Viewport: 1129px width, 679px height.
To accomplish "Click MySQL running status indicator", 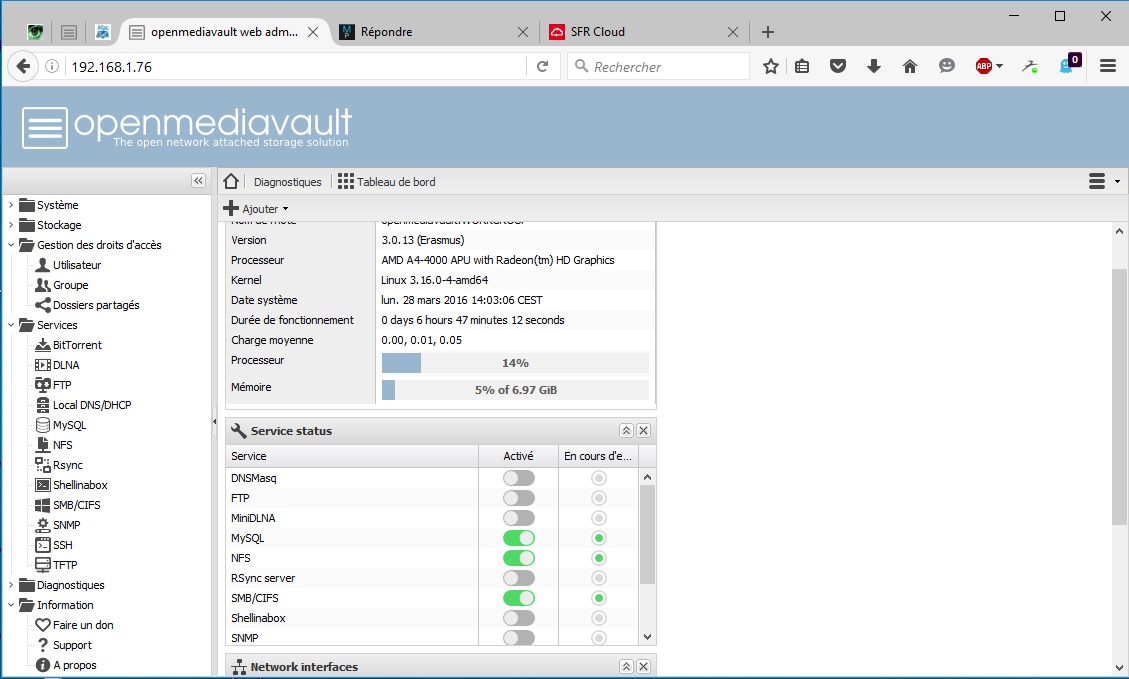I will tap(598, 538).
